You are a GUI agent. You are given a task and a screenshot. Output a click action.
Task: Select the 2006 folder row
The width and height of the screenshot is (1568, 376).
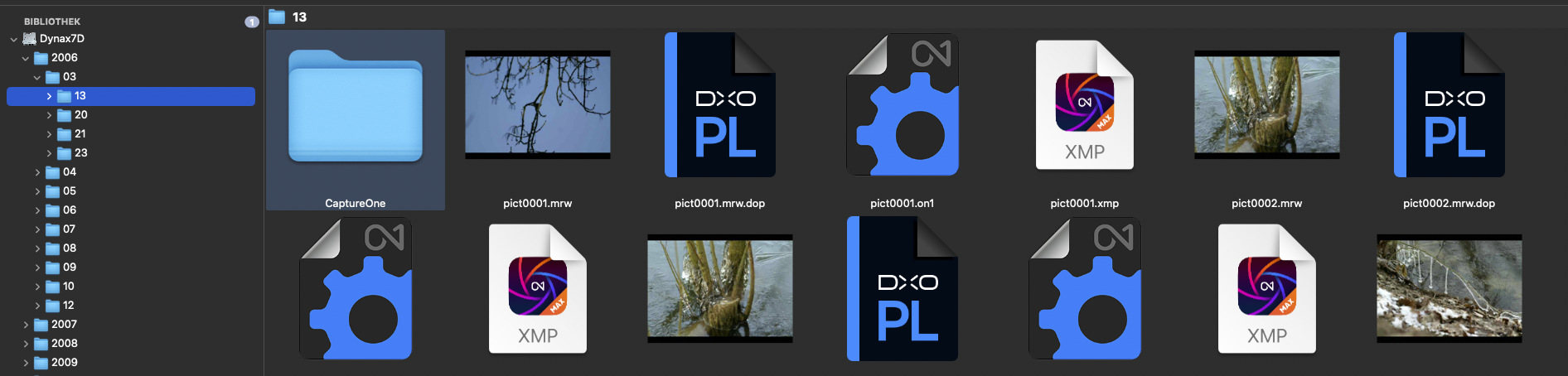click(131, 58)
